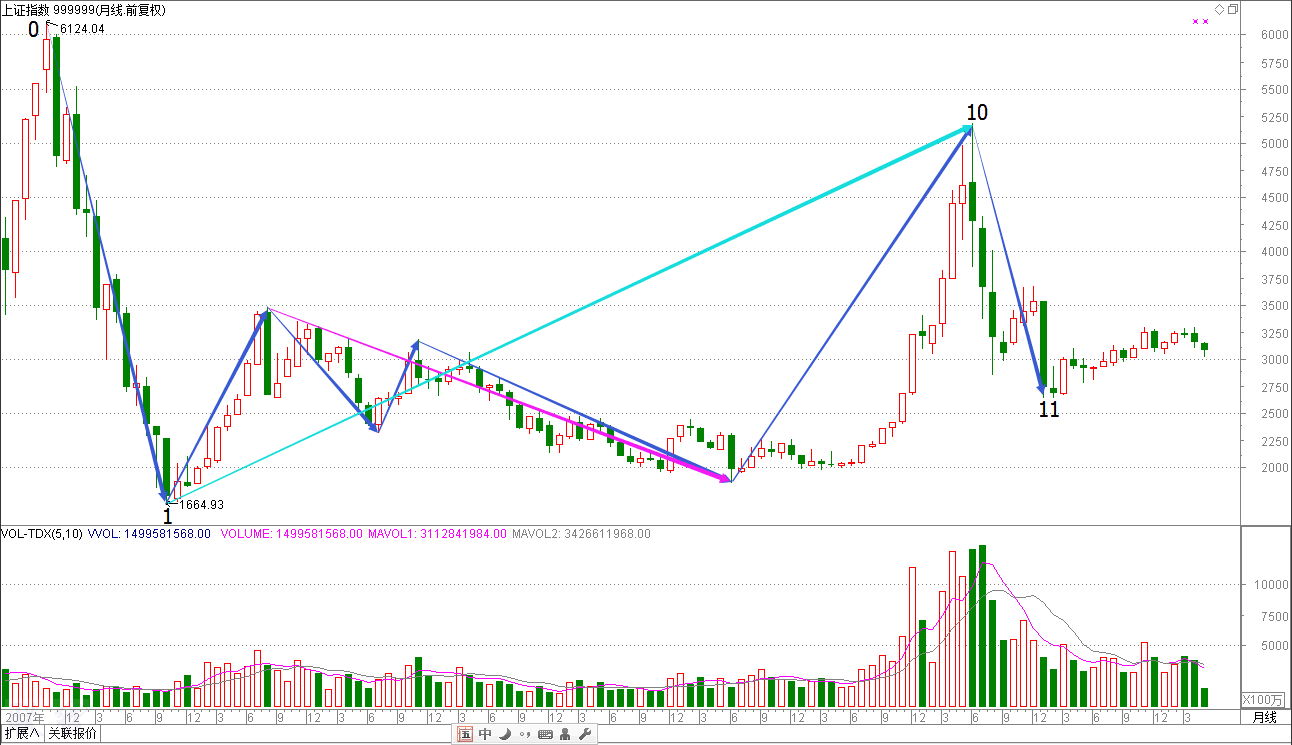Open the 关联报价 tab
This screenshot has height=745, width=1292.
coord(73,734)
